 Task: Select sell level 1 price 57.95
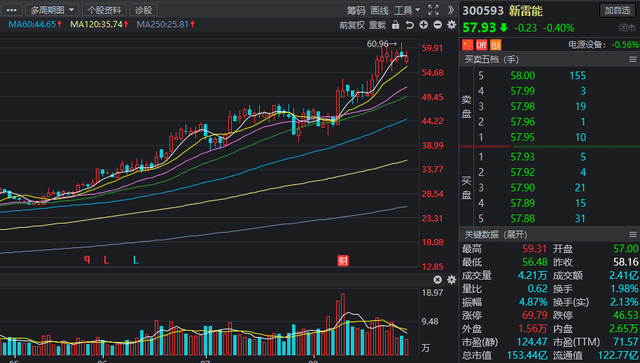522,137
